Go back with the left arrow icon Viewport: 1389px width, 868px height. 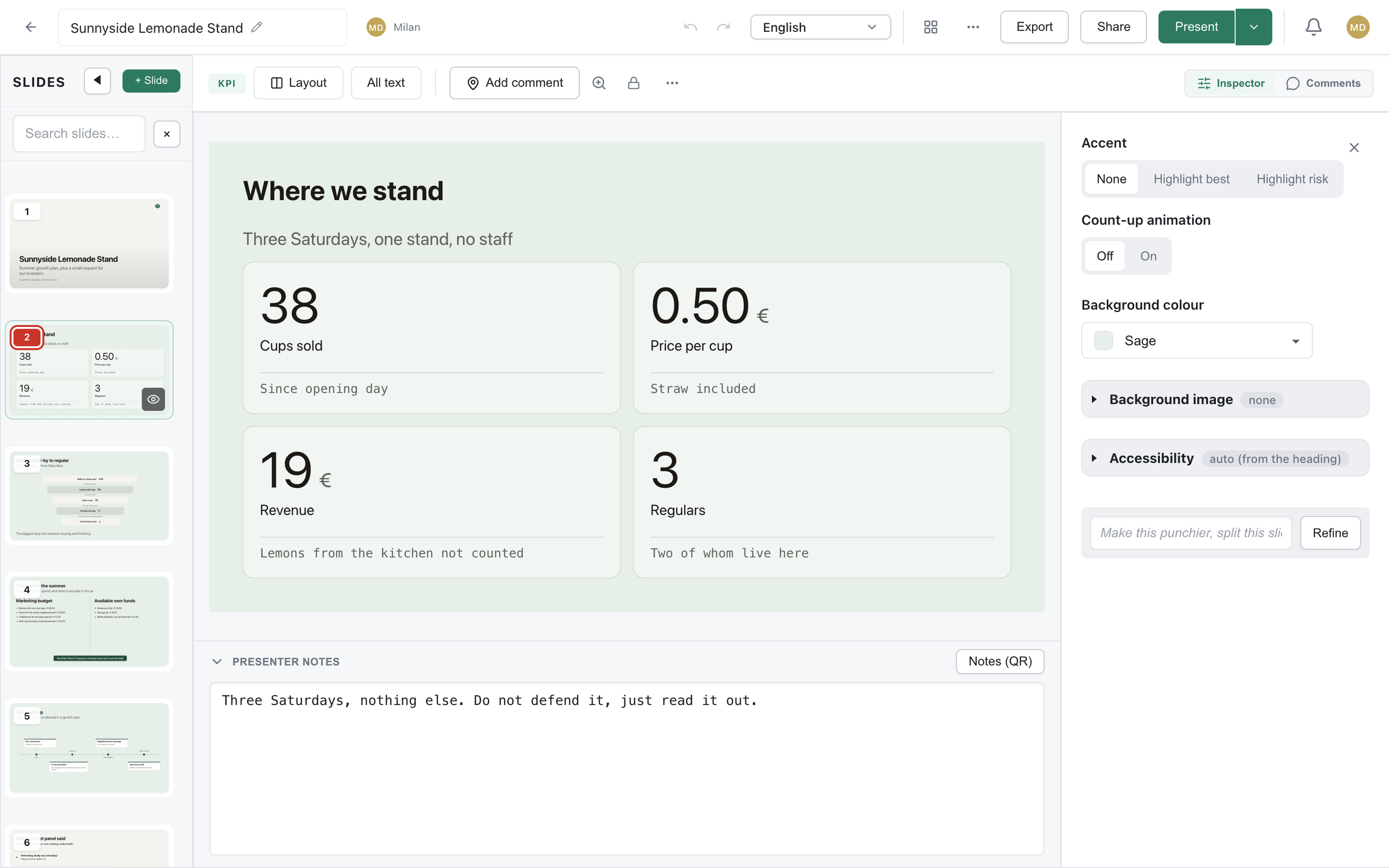pyautogui.click(x=31, y=27)
